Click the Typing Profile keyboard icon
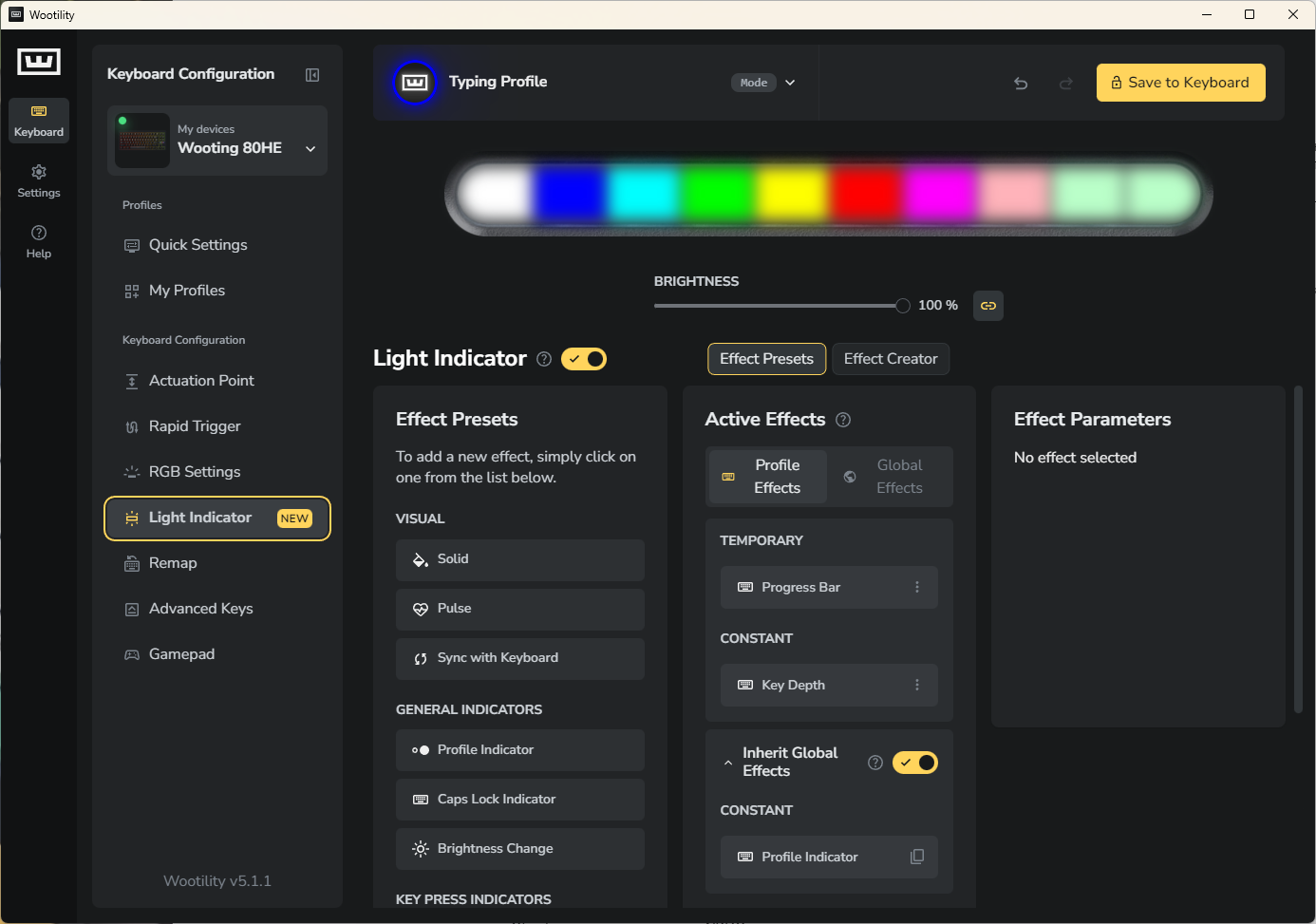Viewport: 1316px width, 924px height. pyautogui.click(x=415, y=83)
